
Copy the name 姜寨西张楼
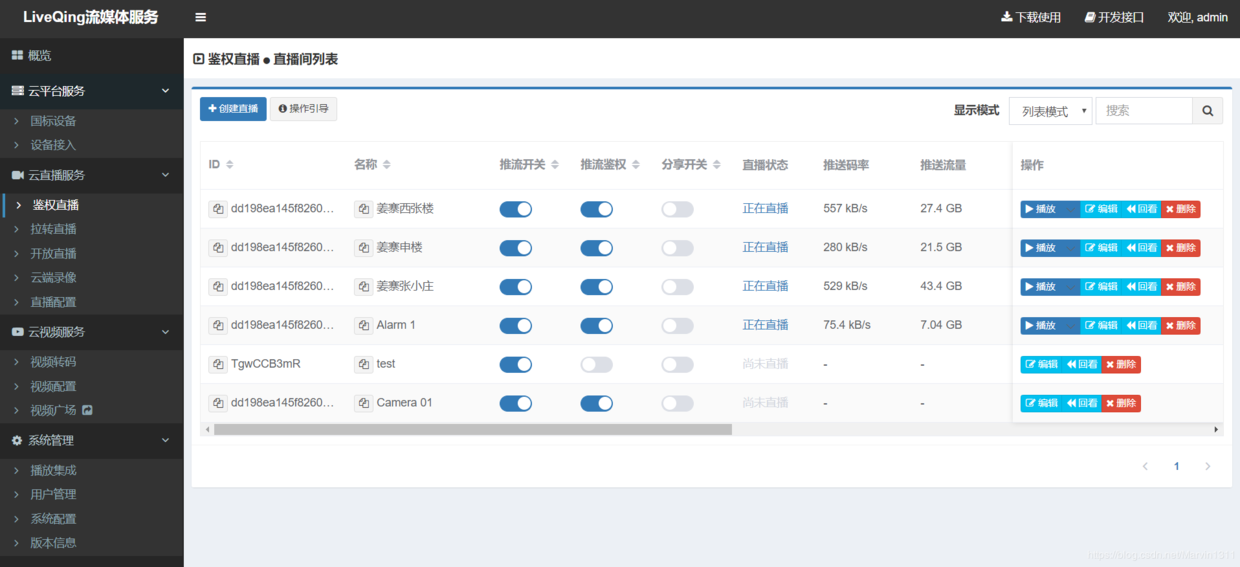coord(363,209)
